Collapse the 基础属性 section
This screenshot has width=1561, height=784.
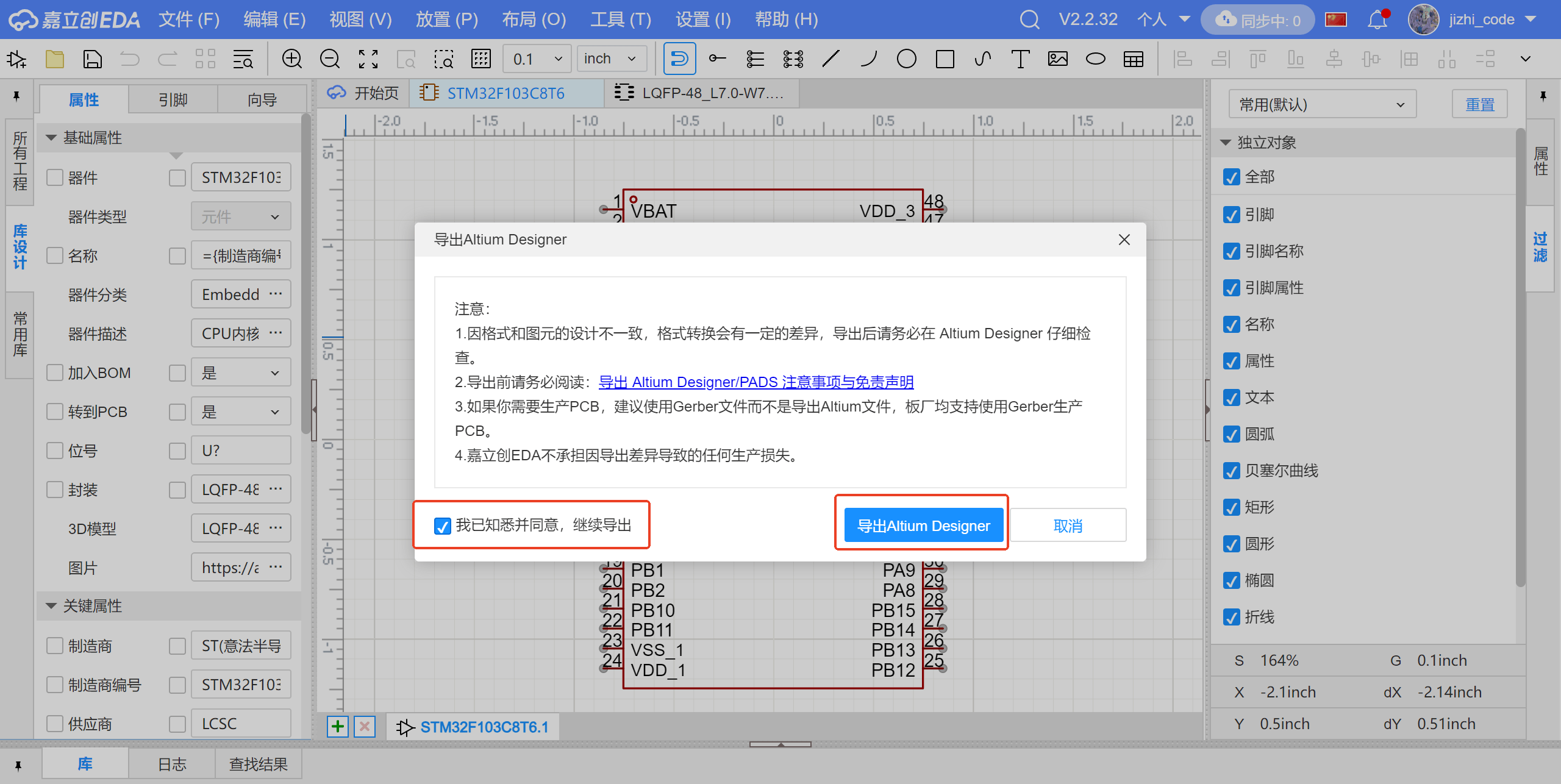[x=52, y=138]
